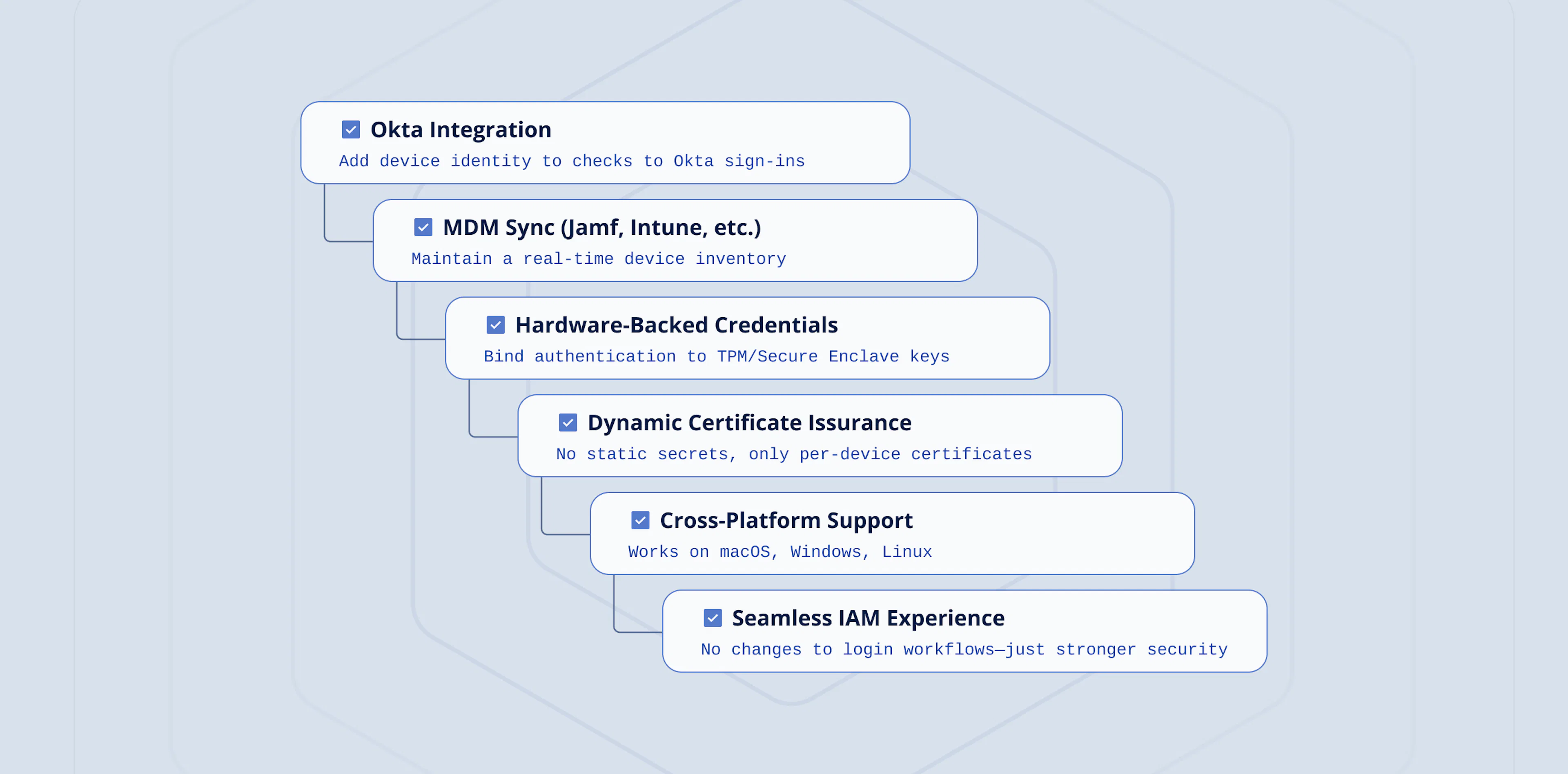
Task: Click MDM Sync (Jamf, Intune, etc.) title
Action: click(601, 227)
